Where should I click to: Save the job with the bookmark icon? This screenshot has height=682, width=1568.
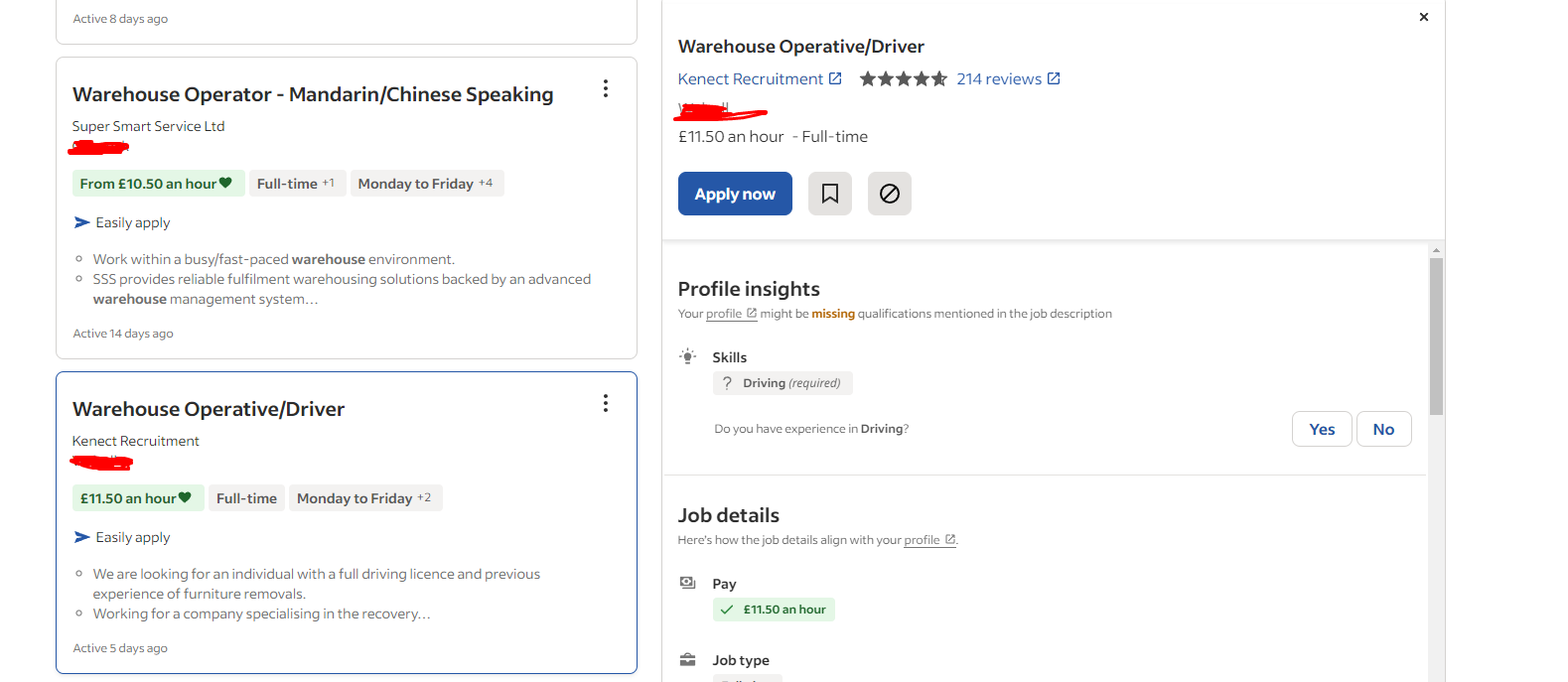coord(829,194)
